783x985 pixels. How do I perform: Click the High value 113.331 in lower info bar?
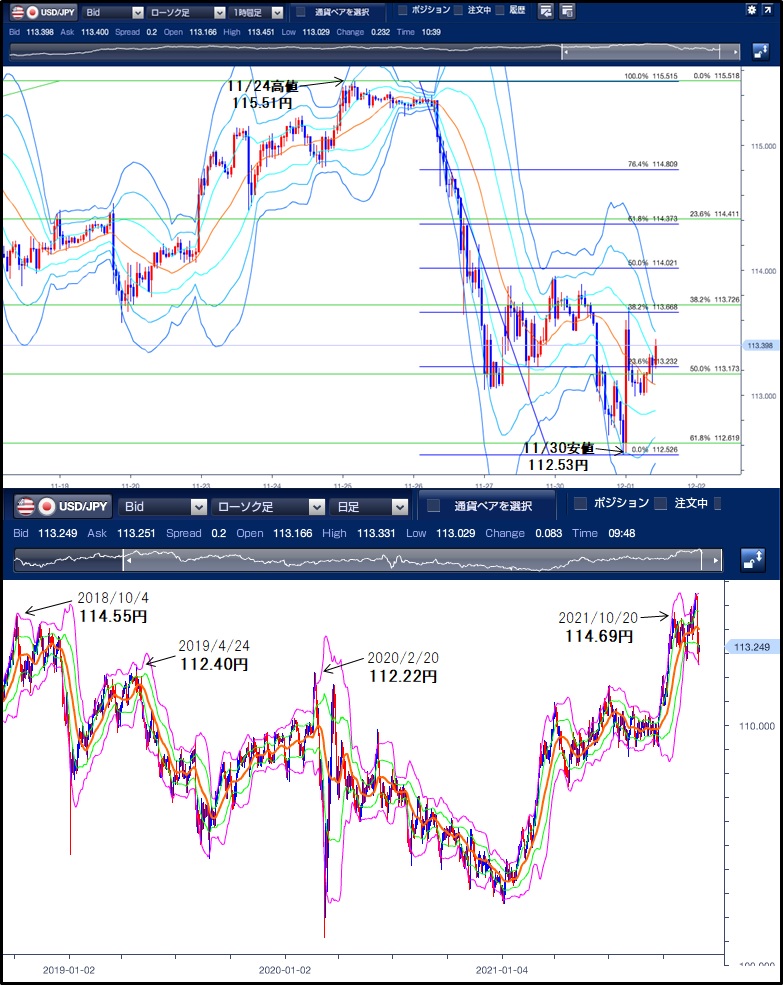pyautogui.click(x=376, y=533)
